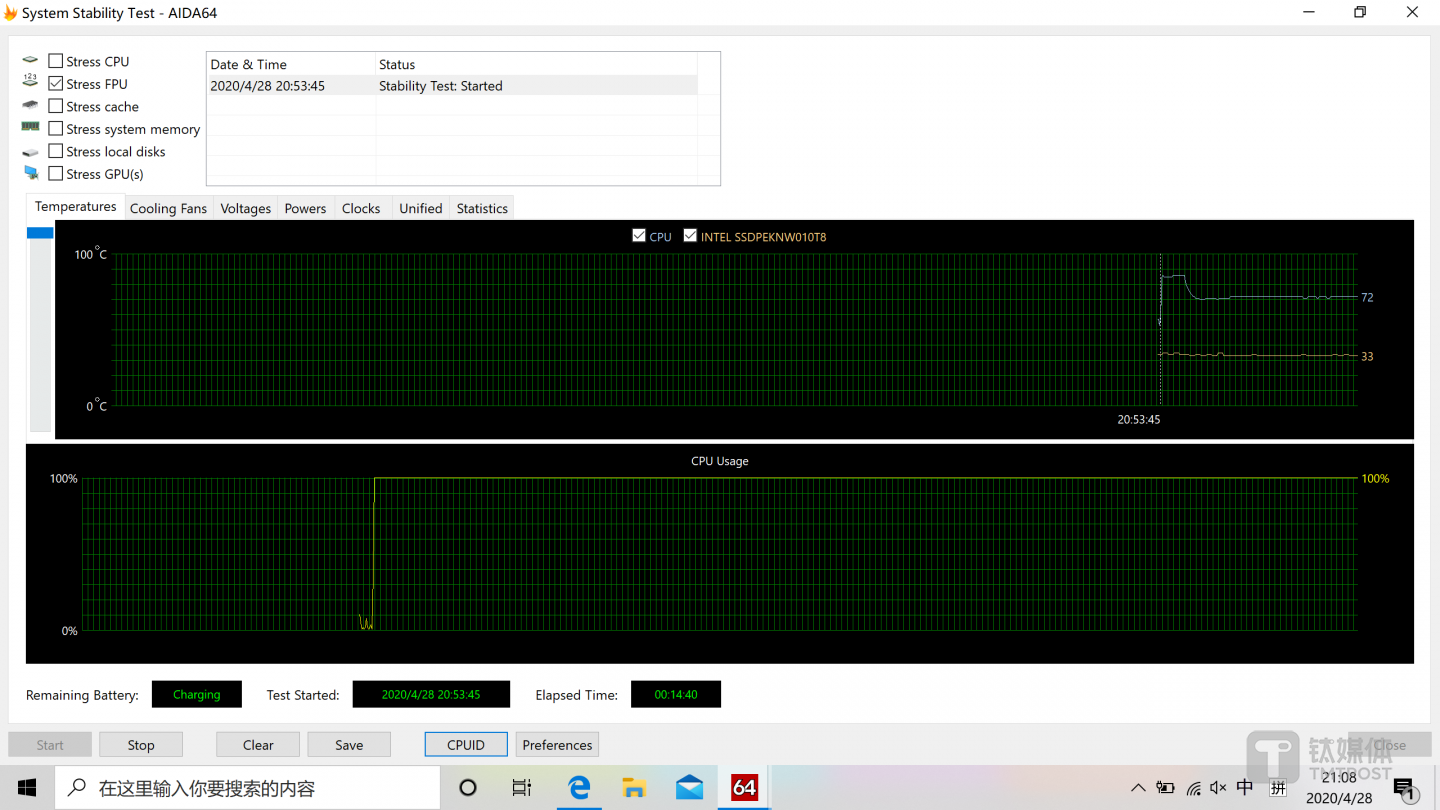Hide the CPU temperature graph line
This screenshot has width=1440, height=810.
click(x=639, y=236)
